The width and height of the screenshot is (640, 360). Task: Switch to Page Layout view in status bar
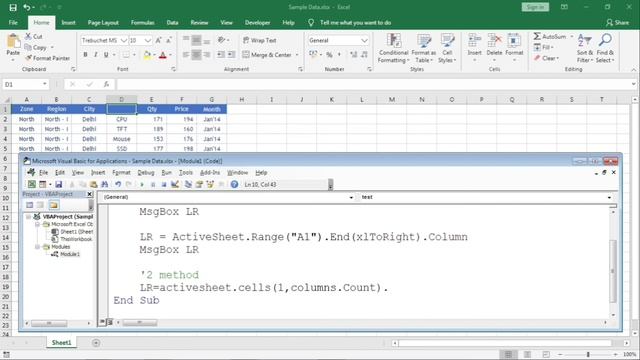coord(527,354)
